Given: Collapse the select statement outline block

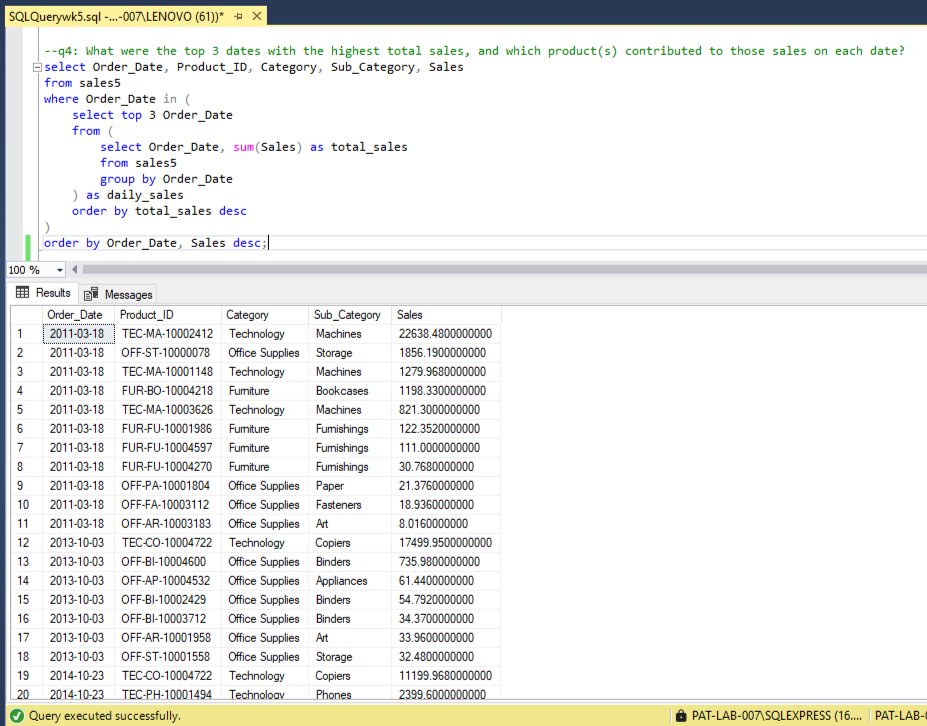Looking at the screenshot, I should click(37, 67).
